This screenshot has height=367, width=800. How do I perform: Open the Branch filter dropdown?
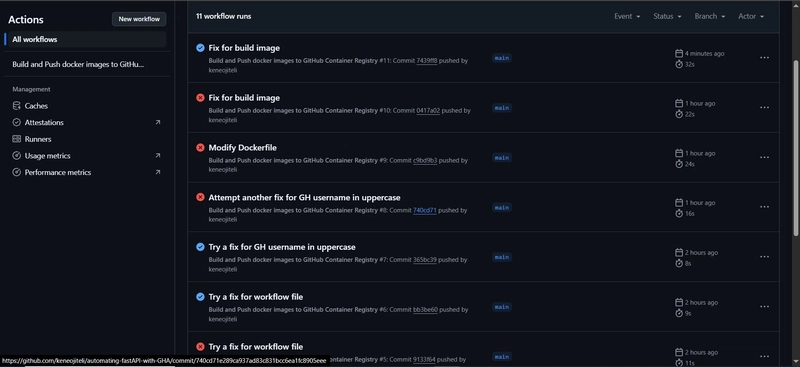710,16
